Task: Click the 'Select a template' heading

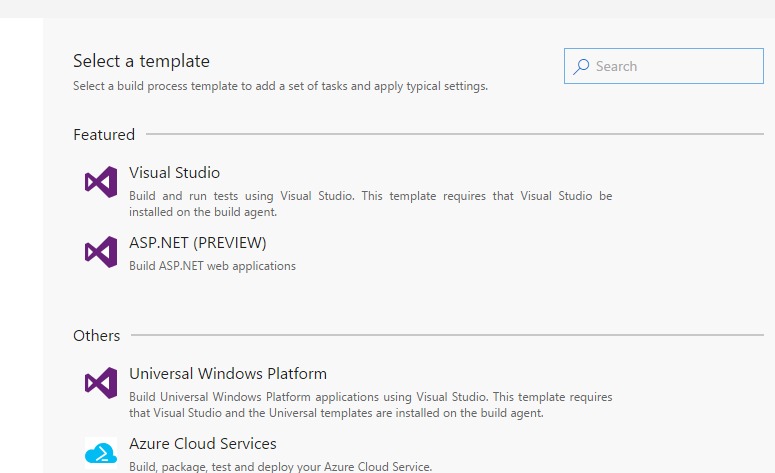Action: [141, 61]
